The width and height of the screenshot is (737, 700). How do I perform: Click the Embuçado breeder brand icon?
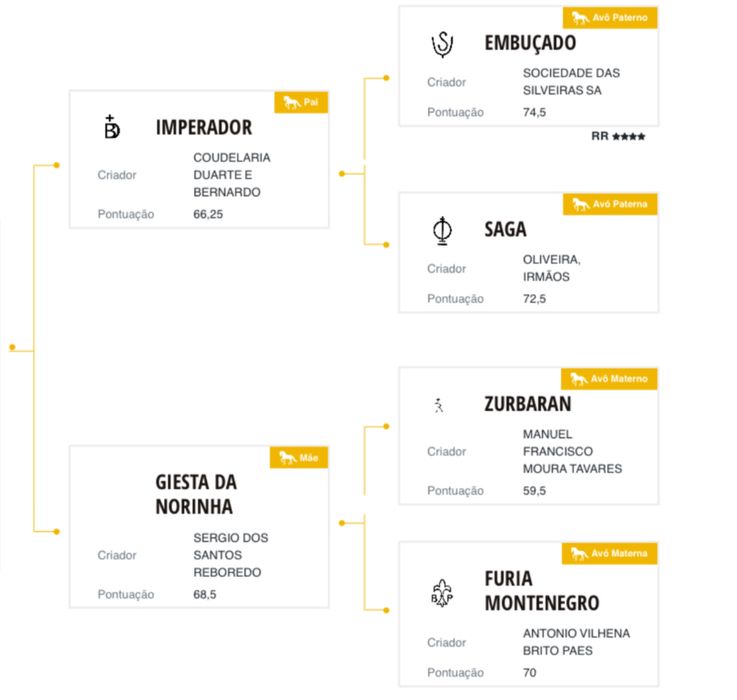tap(442, 44)
